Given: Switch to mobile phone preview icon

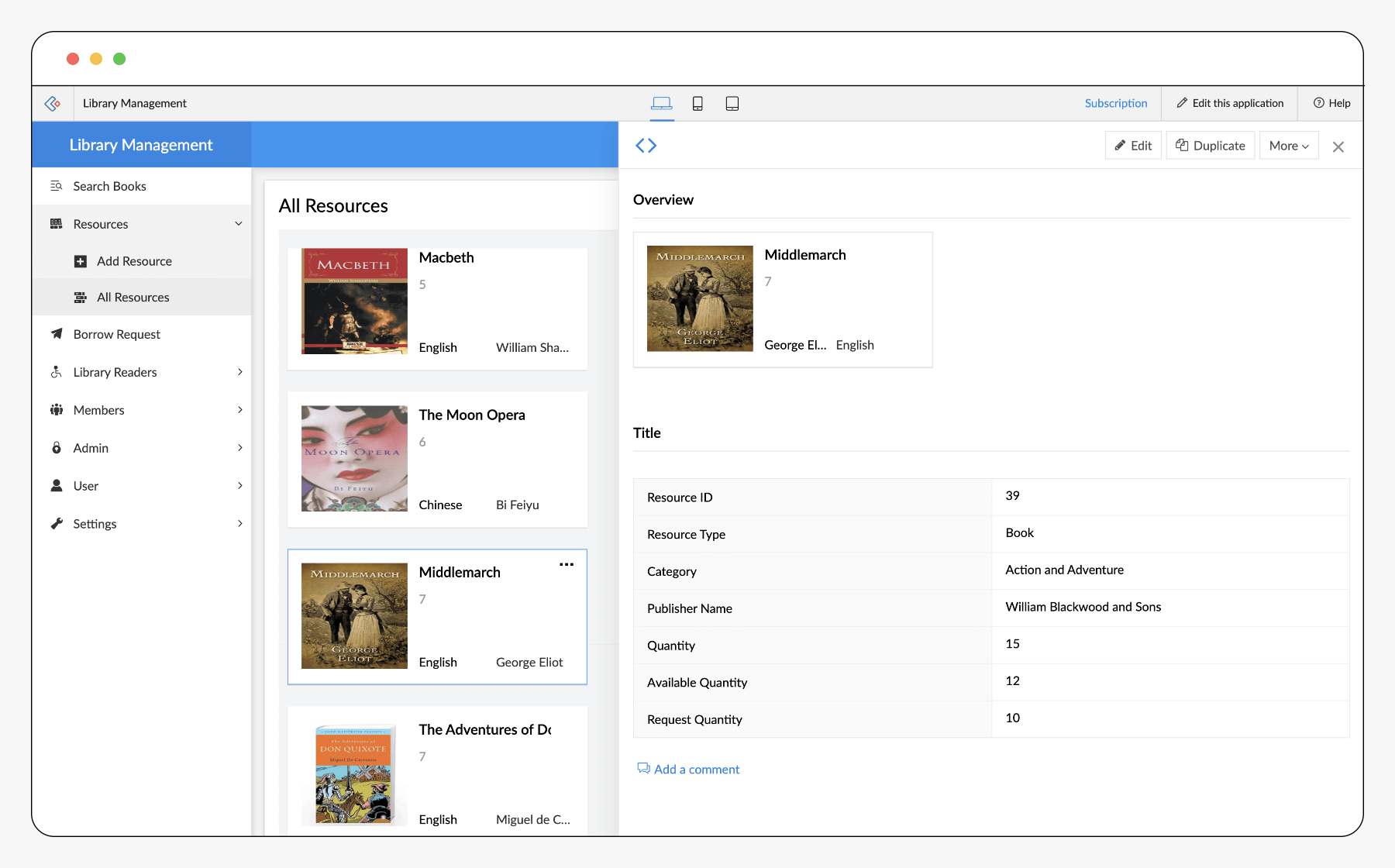Looking at the screenshot, I should (697, 103).
